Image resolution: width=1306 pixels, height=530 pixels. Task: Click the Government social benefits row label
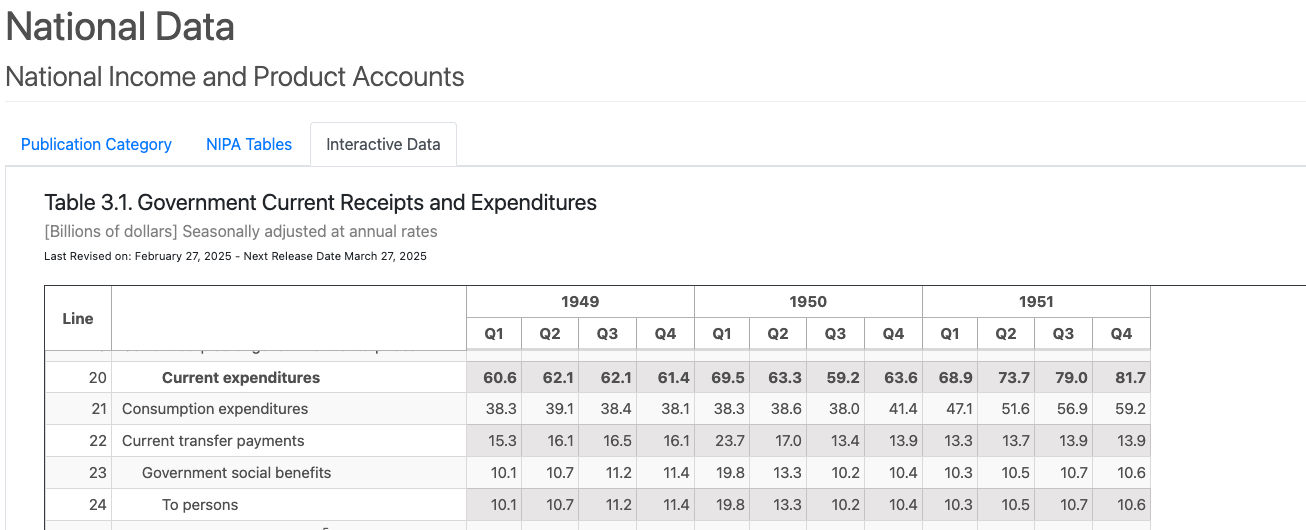(236, 473)
